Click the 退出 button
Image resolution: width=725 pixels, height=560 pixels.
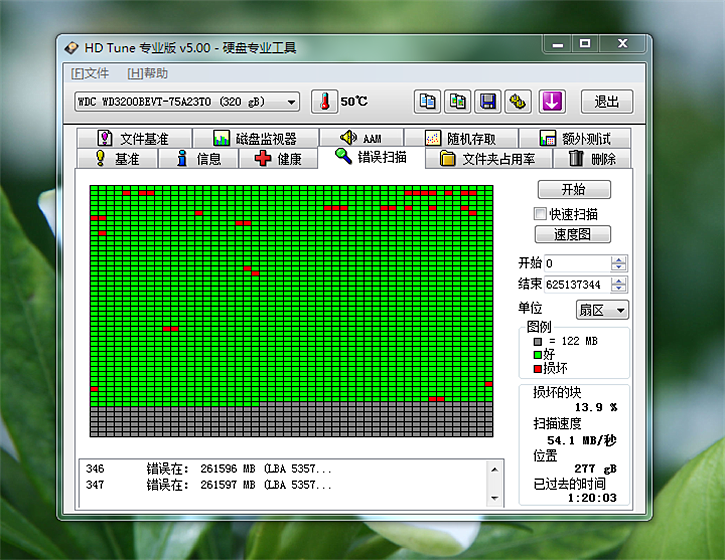tap(606, 102)
